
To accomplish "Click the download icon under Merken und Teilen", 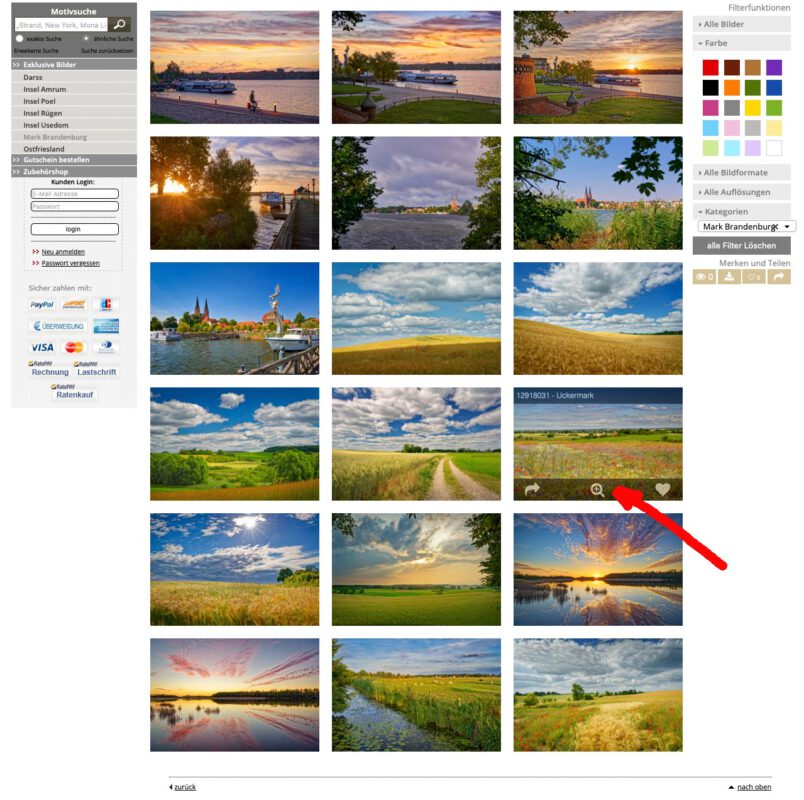I will pyautogui.click(x=729, y=277).
